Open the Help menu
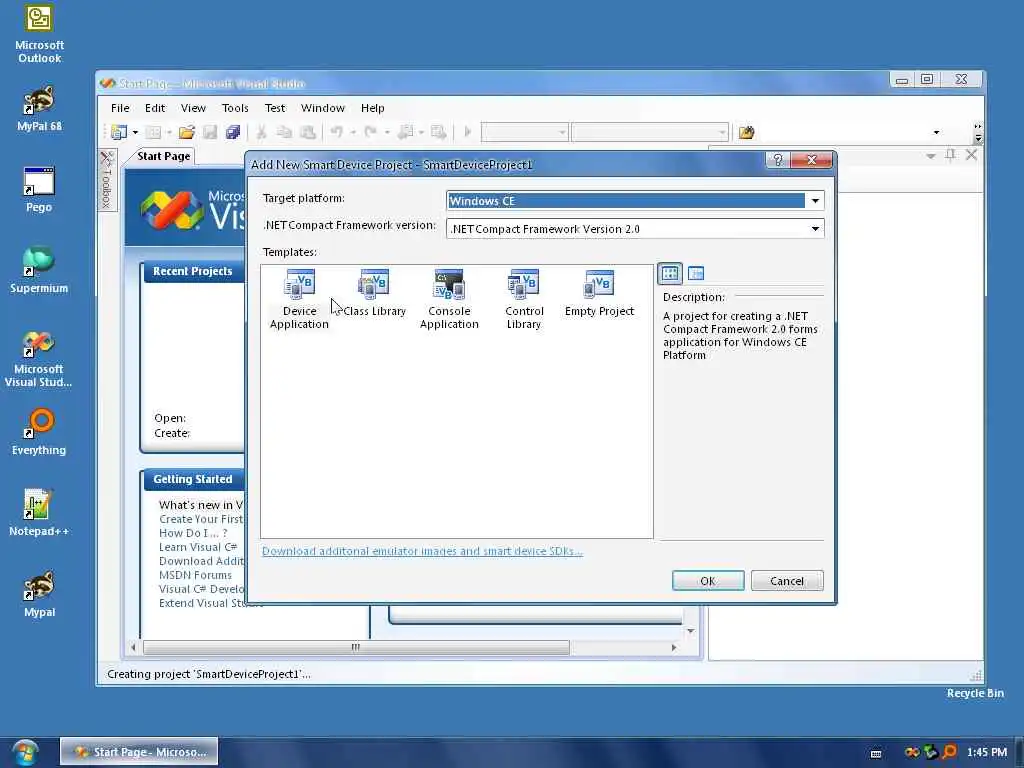Image resolution: width=1024 pixels, height=768 pixels. pos(373,108)
